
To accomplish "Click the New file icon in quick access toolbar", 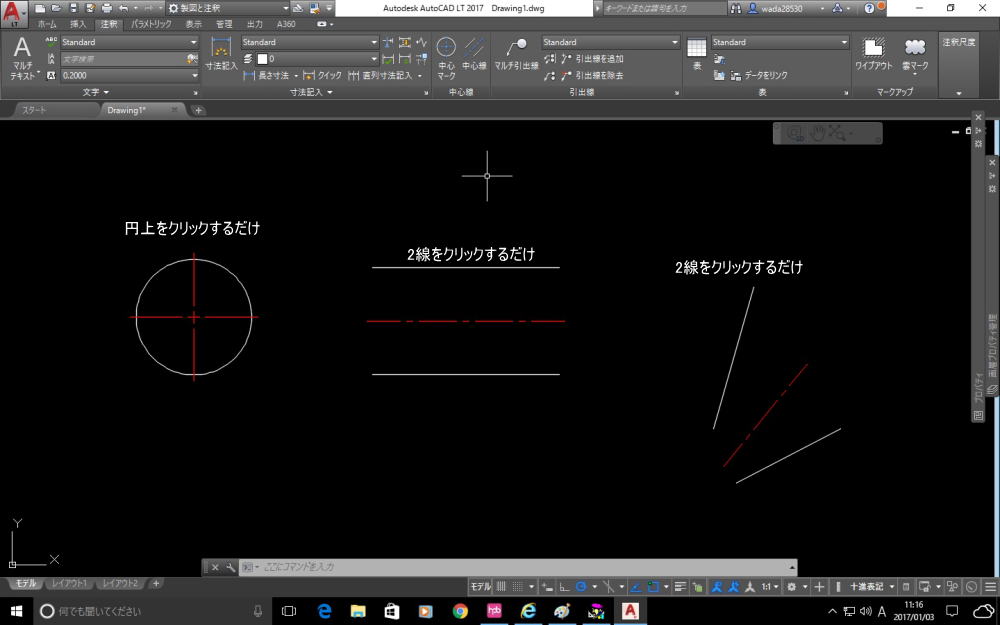I will [x=40, y=8].
